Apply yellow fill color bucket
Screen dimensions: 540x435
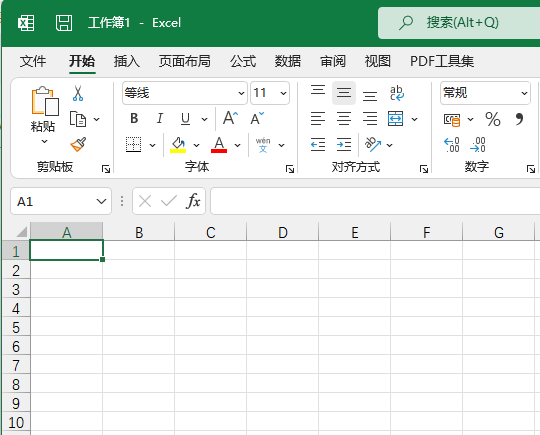point(178,144)
